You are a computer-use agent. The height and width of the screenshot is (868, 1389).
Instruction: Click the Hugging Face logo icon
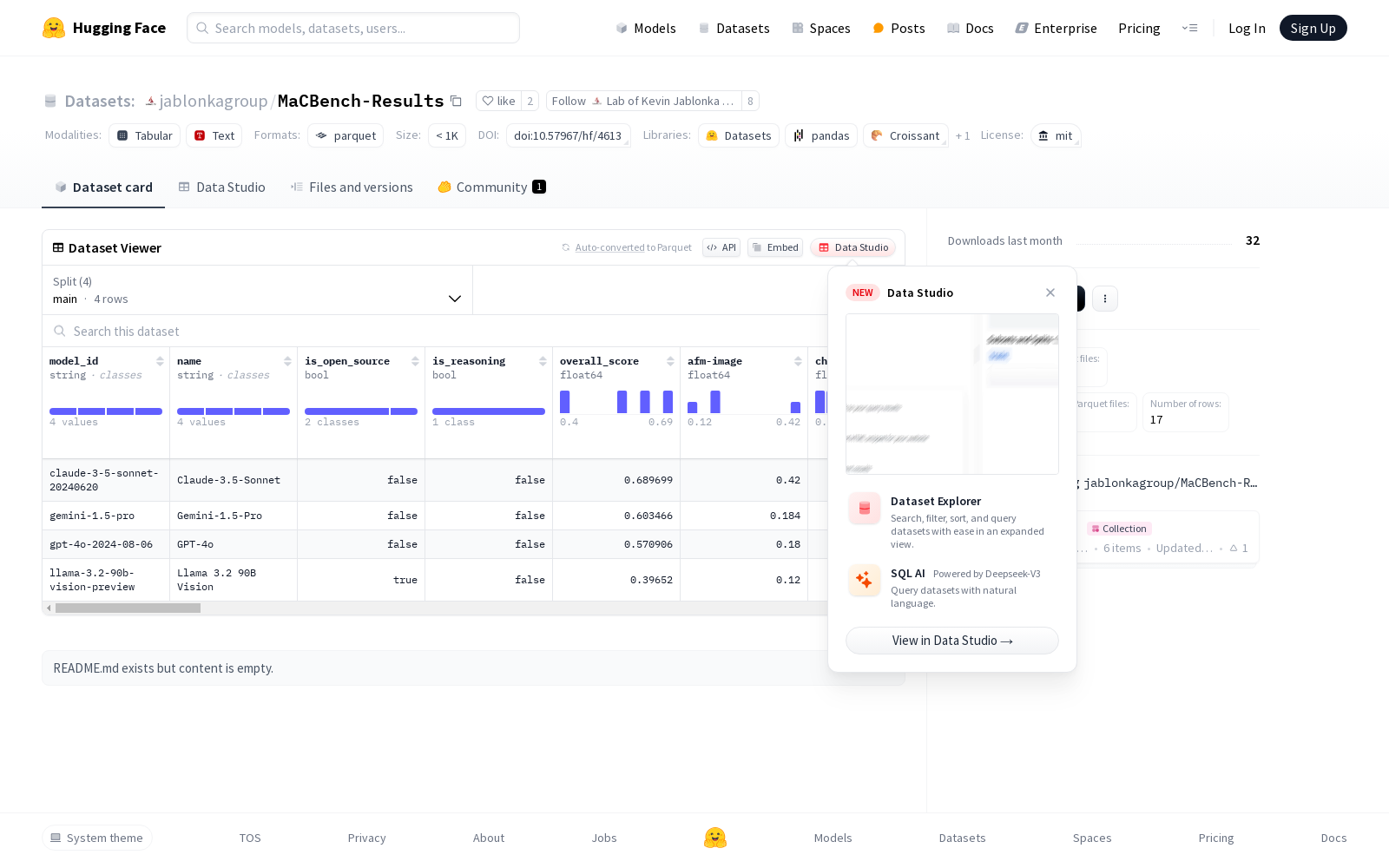54,28
